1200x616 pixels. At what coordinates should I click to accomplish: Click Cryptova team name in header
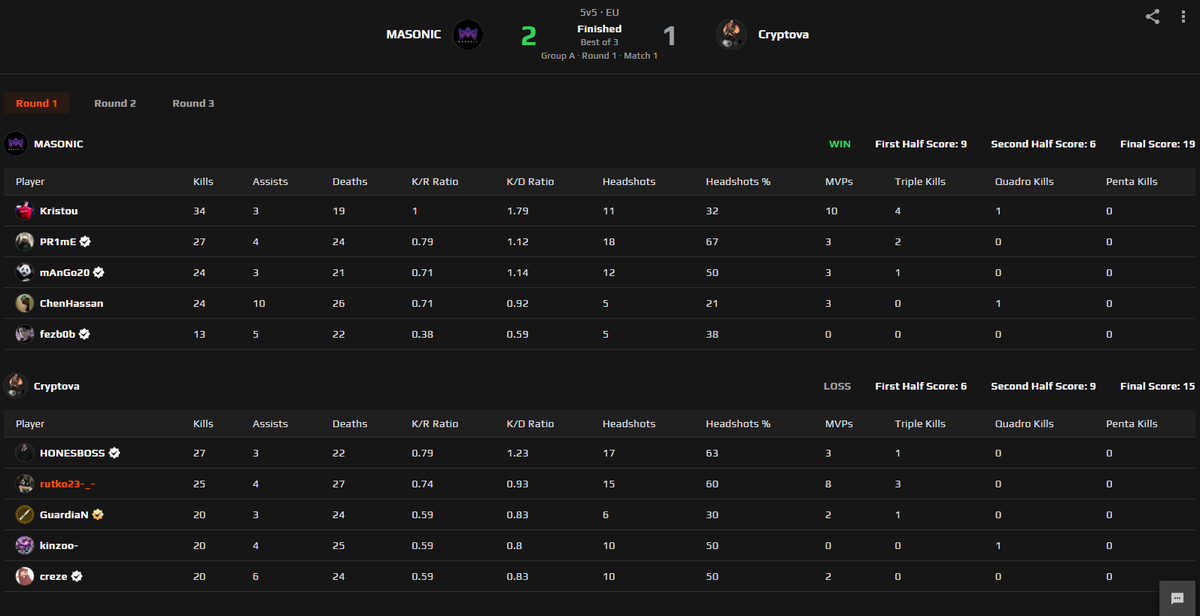pos(784,35)
